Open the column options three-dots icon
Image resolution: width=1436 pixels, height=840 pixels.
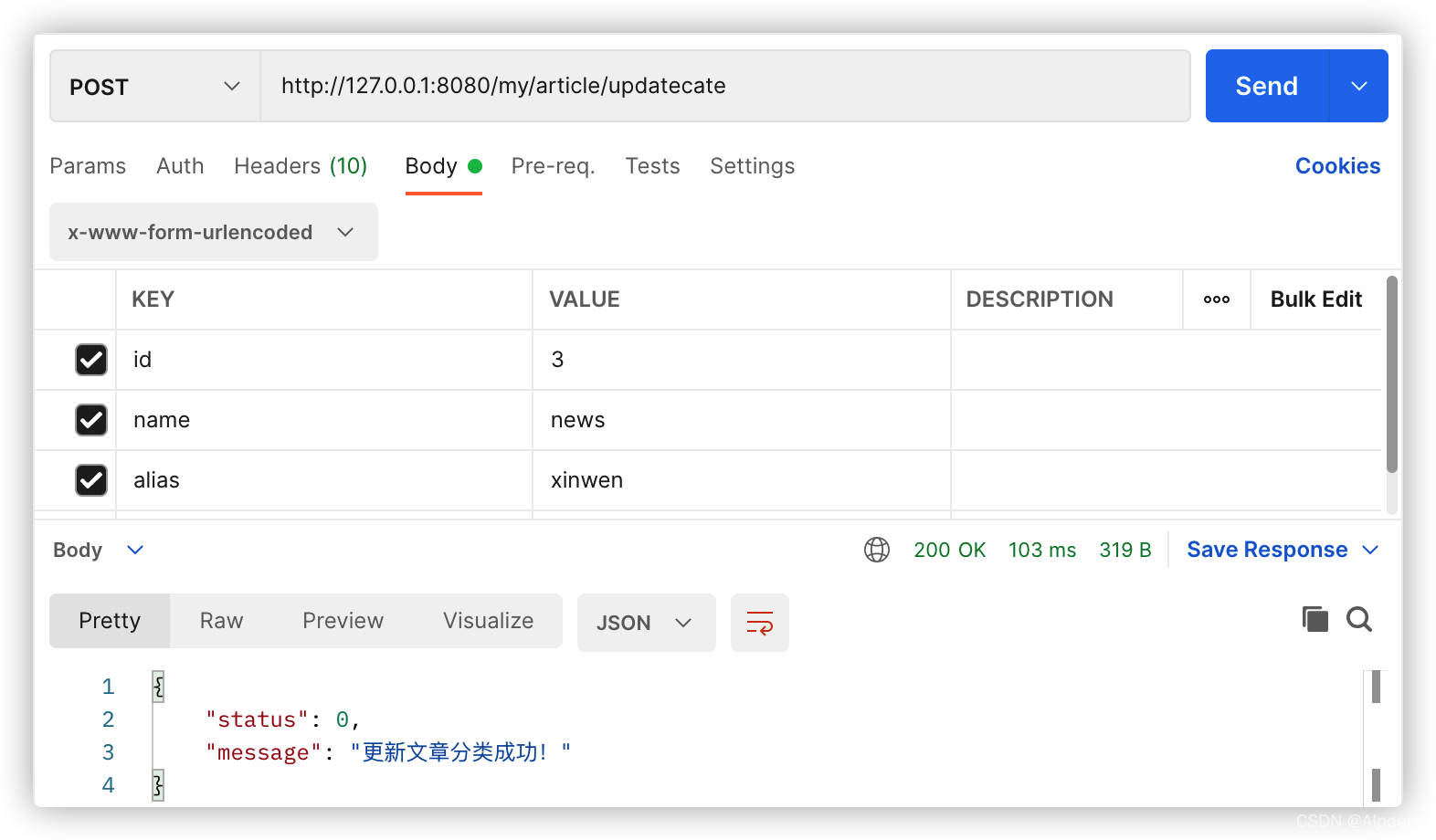[1217, 299]
